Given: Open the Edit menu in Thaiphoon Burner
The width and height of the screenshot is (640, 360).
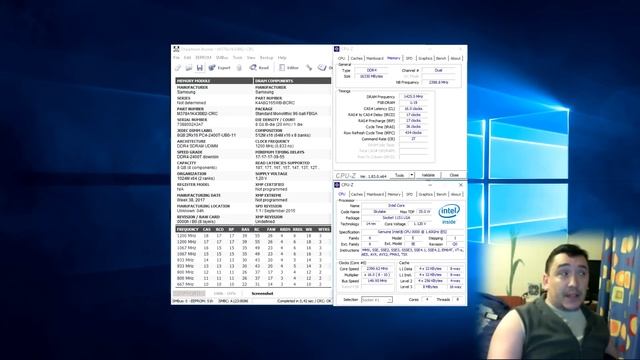Looking at the screenshot, I should click(187, 58).
